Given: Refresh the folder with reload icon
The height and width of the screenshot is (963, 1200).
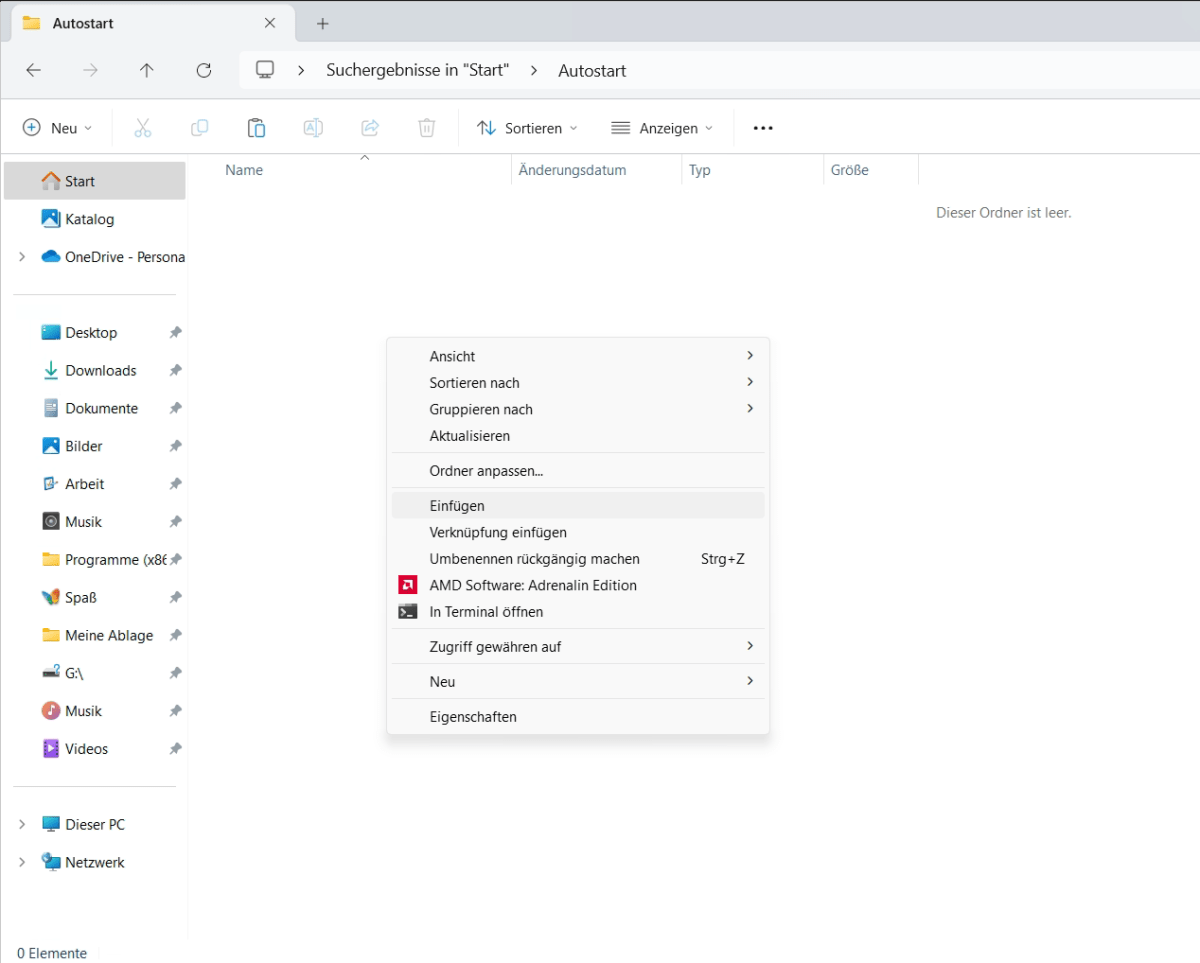Looking at the screenshot, I should pyautogui.click(x=204, y=70).
